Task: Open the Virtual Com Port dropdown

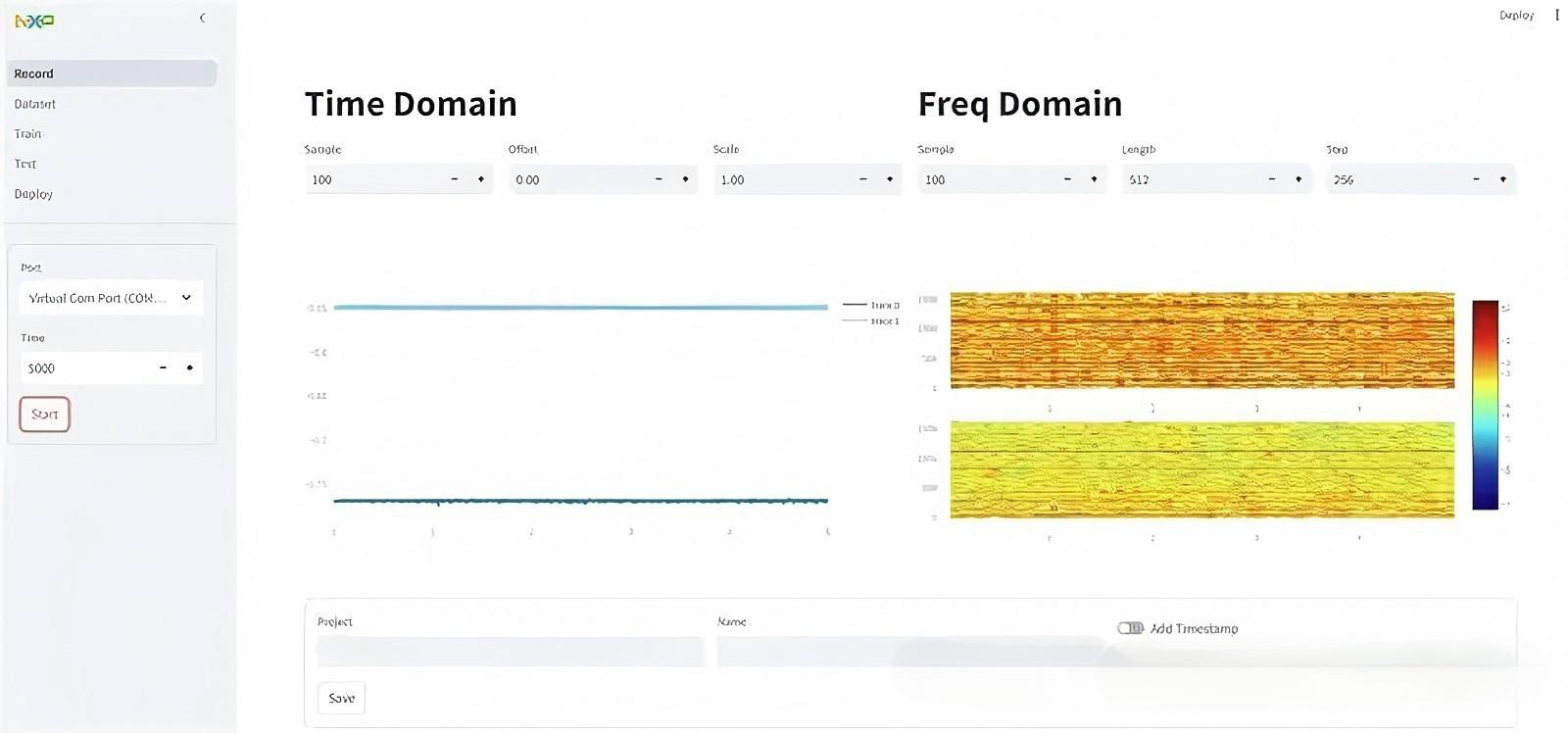Action: [x=111, y=298]
